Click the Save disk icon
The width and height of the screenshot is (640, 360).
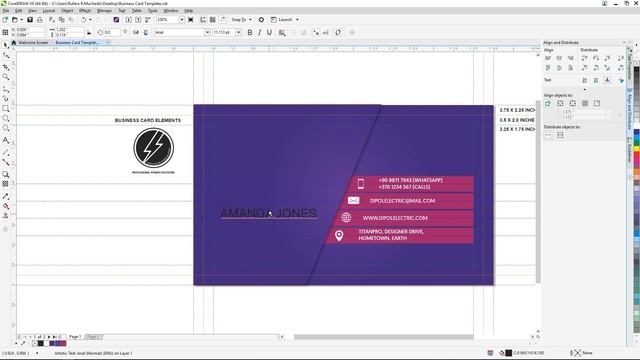30,20
